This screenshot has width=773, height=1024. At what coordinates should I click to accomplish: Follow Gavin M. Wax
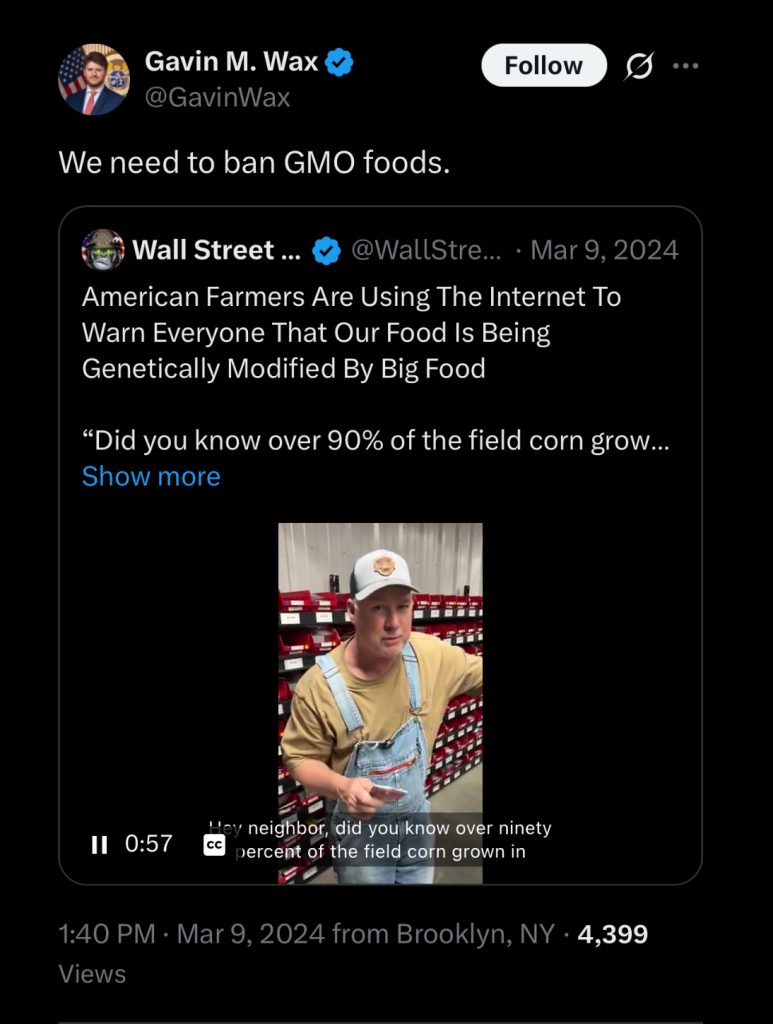click(x=543, y=66)
